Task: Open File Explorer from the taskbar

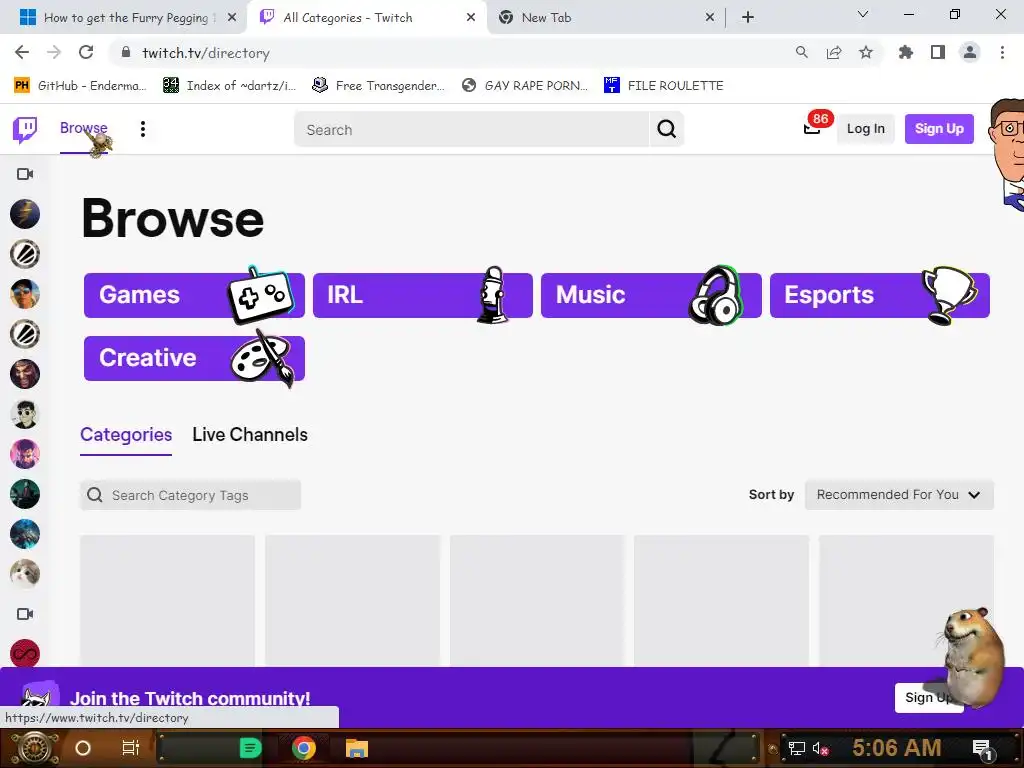Action: (357, 748)
